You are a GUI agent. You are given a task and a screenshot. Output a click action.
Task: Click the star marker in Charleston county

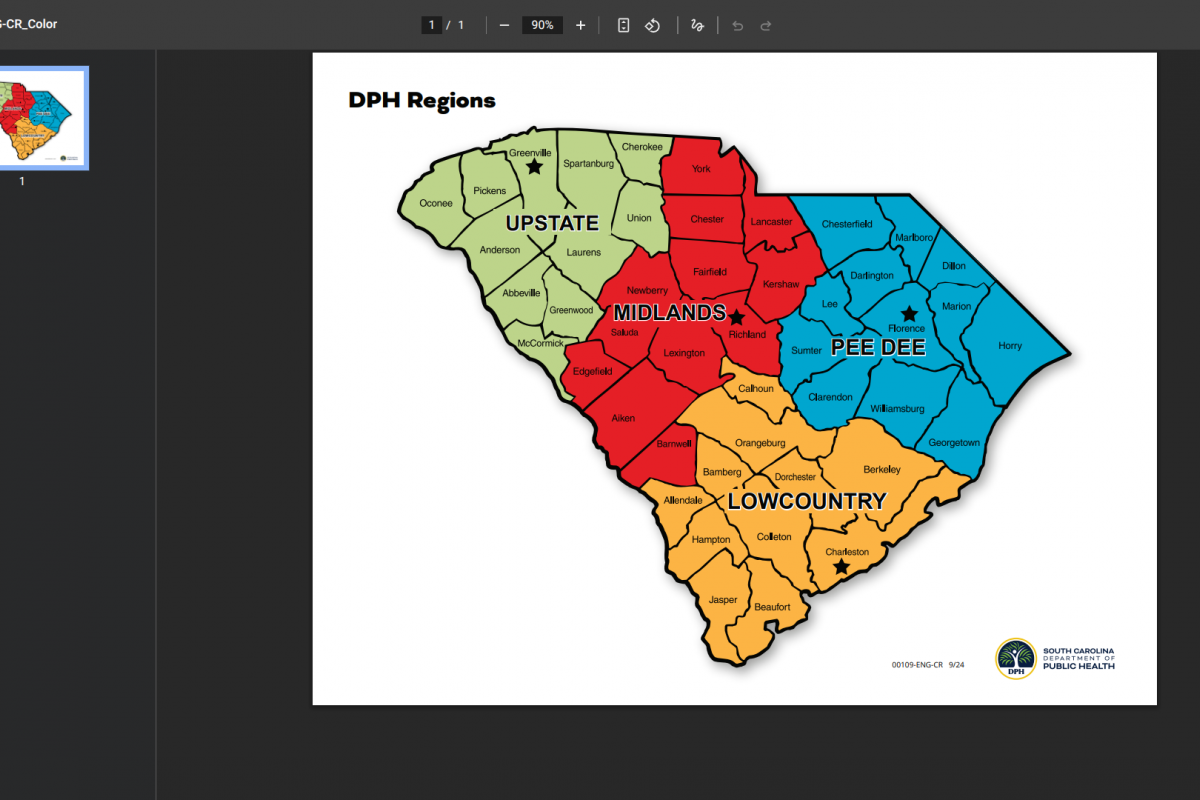(842, 567)
